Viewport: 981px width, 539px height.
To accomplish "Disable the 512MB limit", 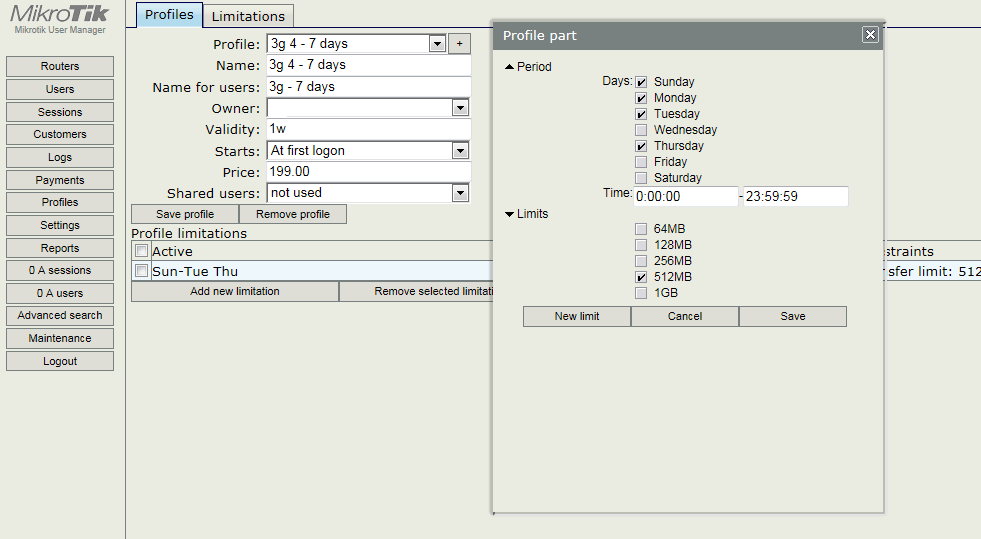I will [641, 277].
